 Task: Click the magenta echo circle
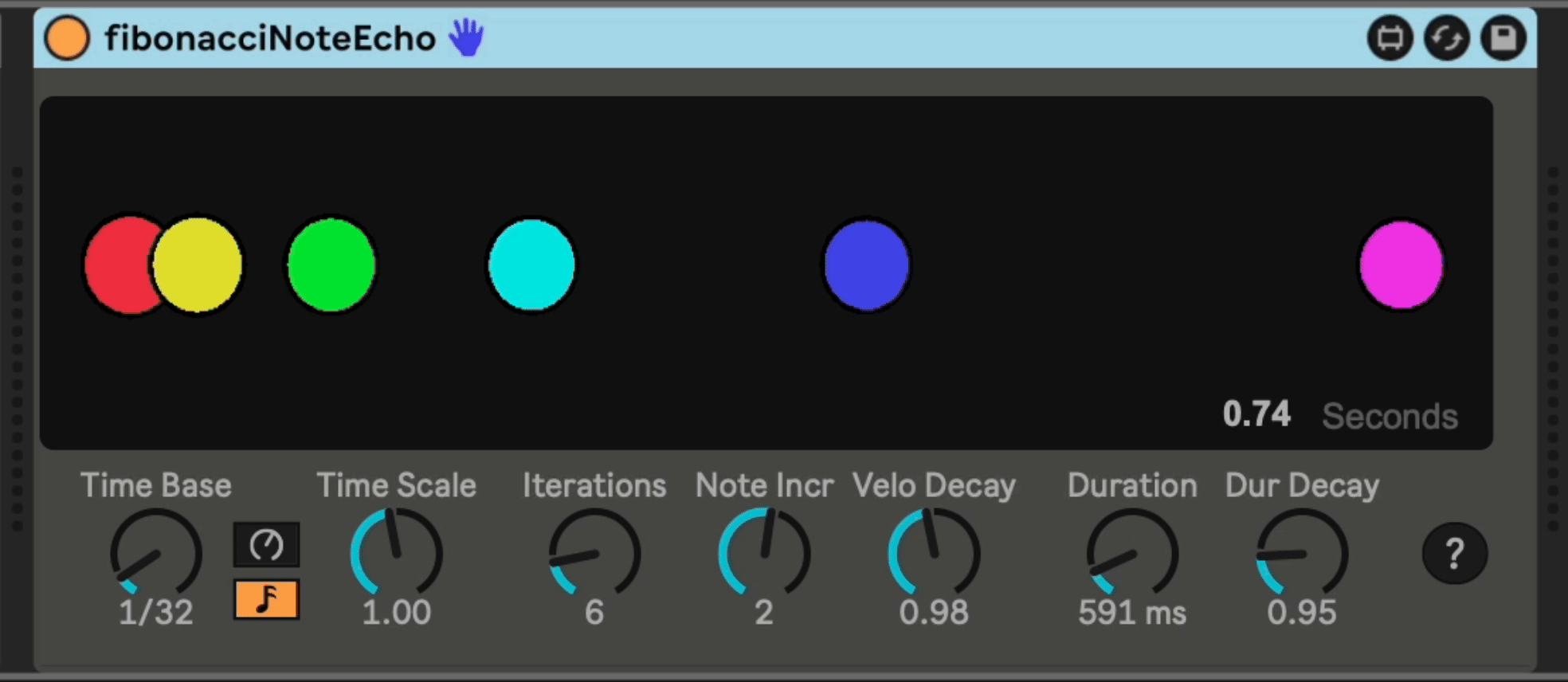pyautogui.click(x=1401, y=265)
